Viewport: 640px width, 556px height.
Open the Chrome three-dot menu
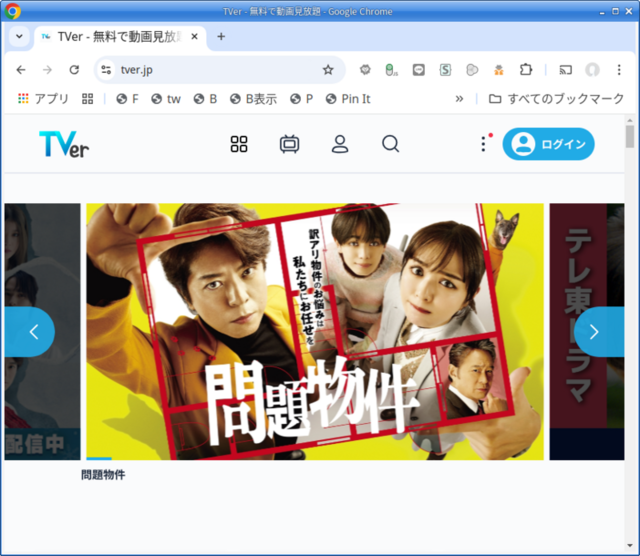click(x=619, y=70)
